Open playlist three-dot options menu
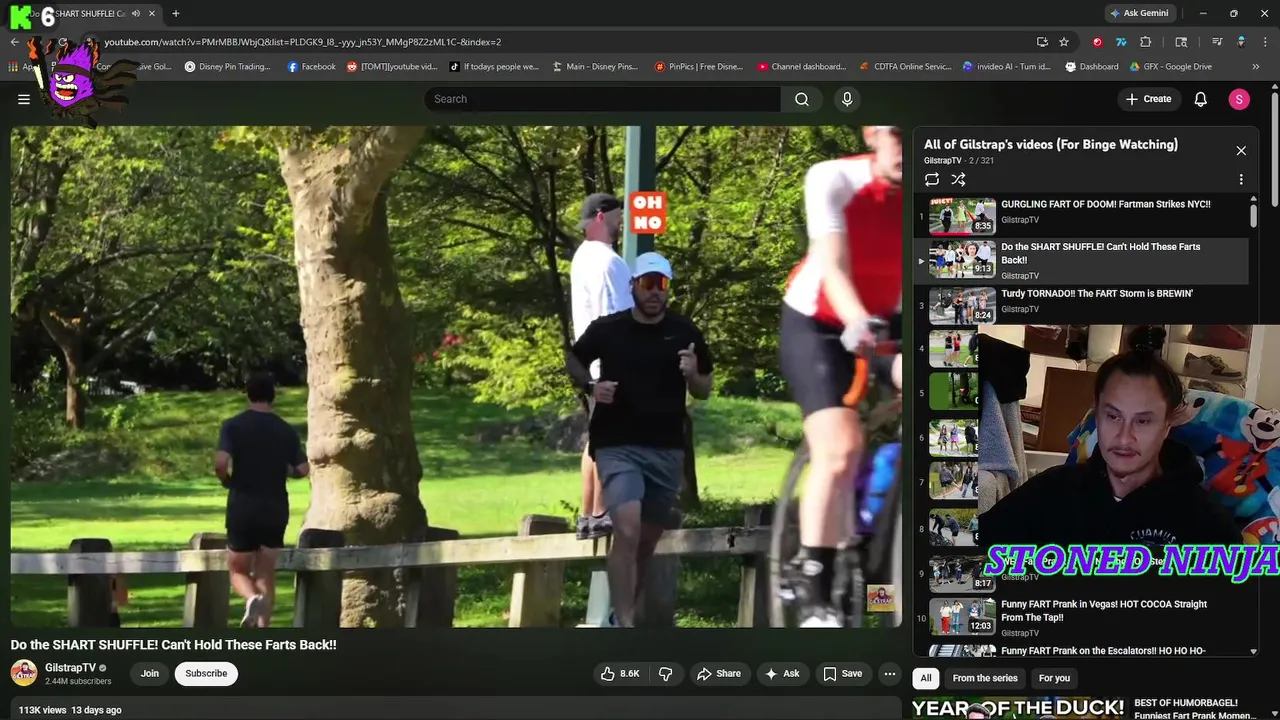Viewport: 1280px width, 720px height. tap(1241, 180)
